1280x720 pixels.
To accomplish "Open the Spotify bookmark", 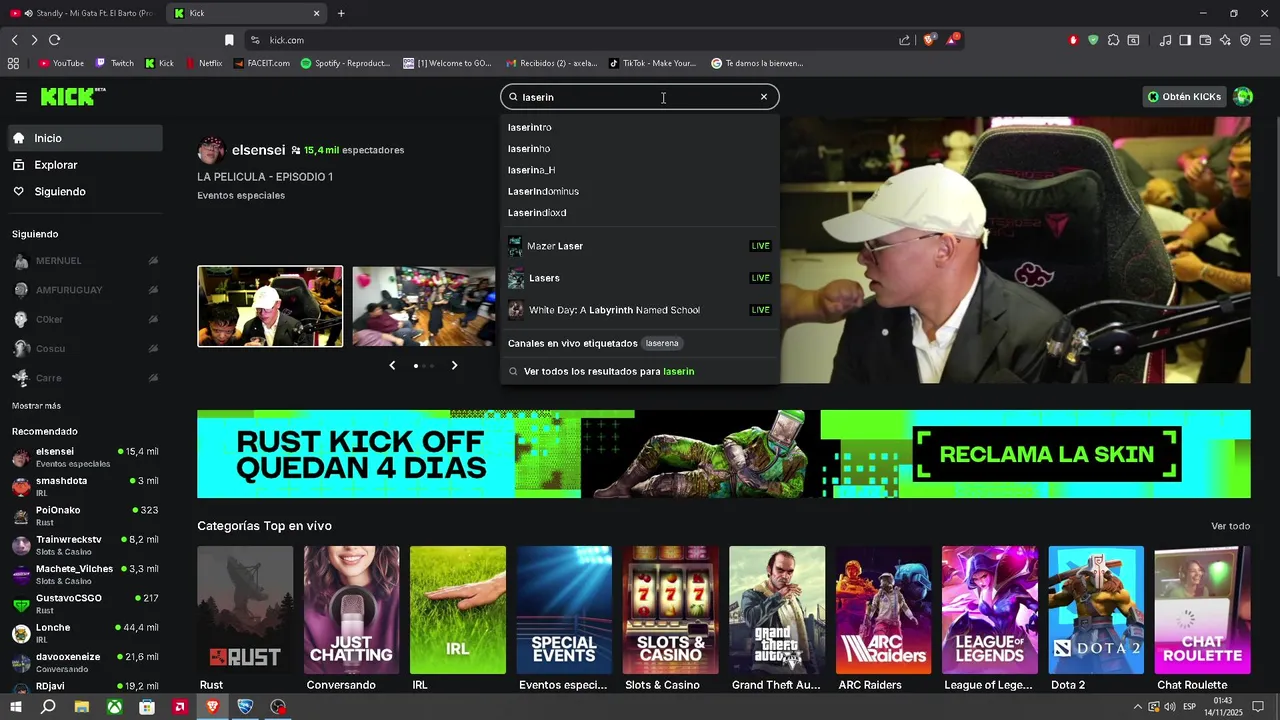I will [345, 63].
